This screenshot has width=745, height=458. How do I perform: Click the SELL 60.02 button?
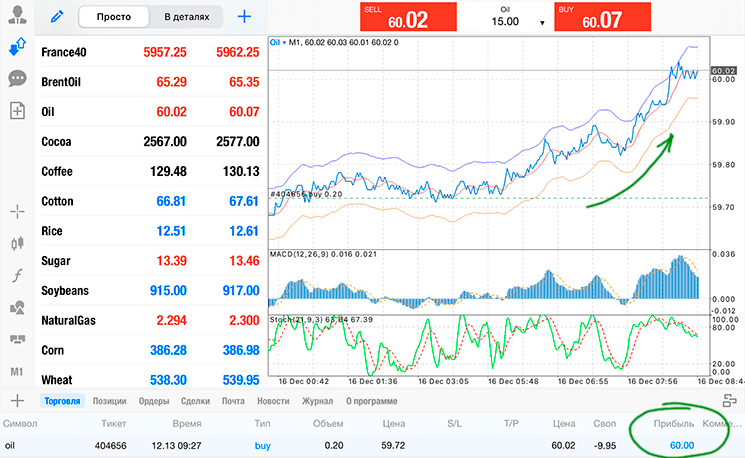click(x=409, y=17)
